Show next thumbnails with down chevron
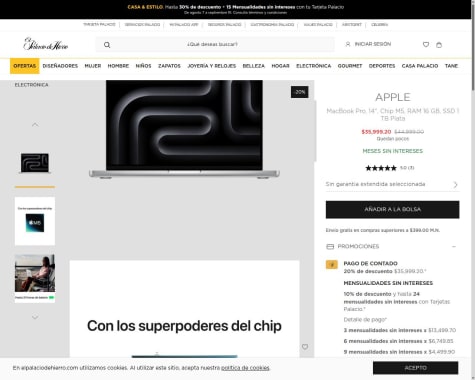The image size is (475, 380). pos(35,317)
